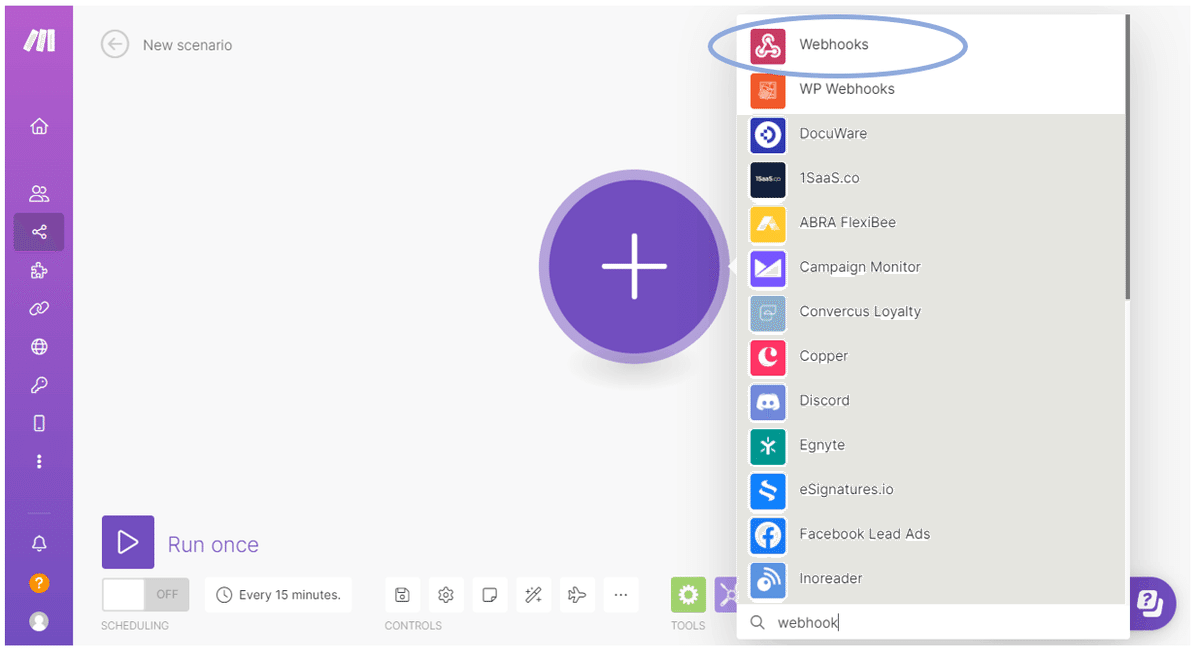The image size is (1200, 653).
Task: Save the scenario with disk icon
Action: [401, 595]
